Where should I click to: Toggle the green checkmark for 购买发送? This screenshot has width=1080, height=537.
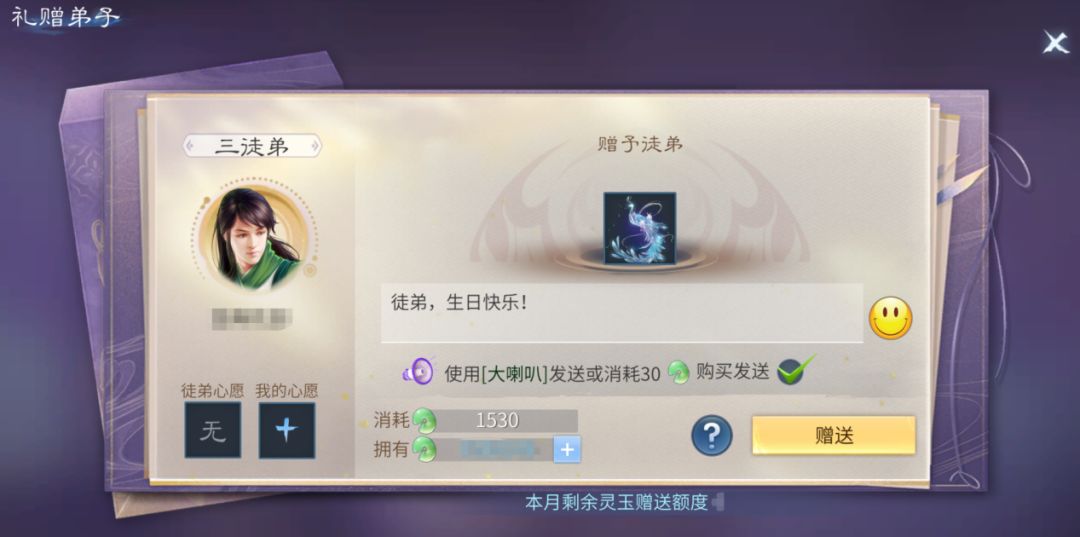point(794,370)
